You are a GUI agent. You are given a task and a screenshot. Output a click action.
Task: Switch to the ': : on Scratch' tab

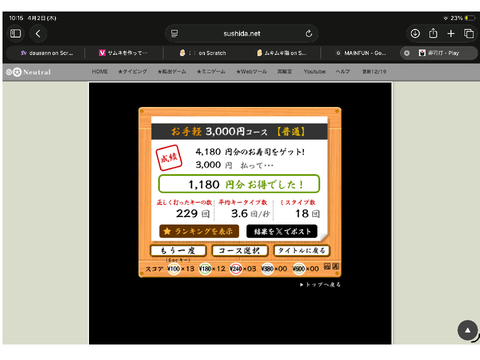coord(203,53)
